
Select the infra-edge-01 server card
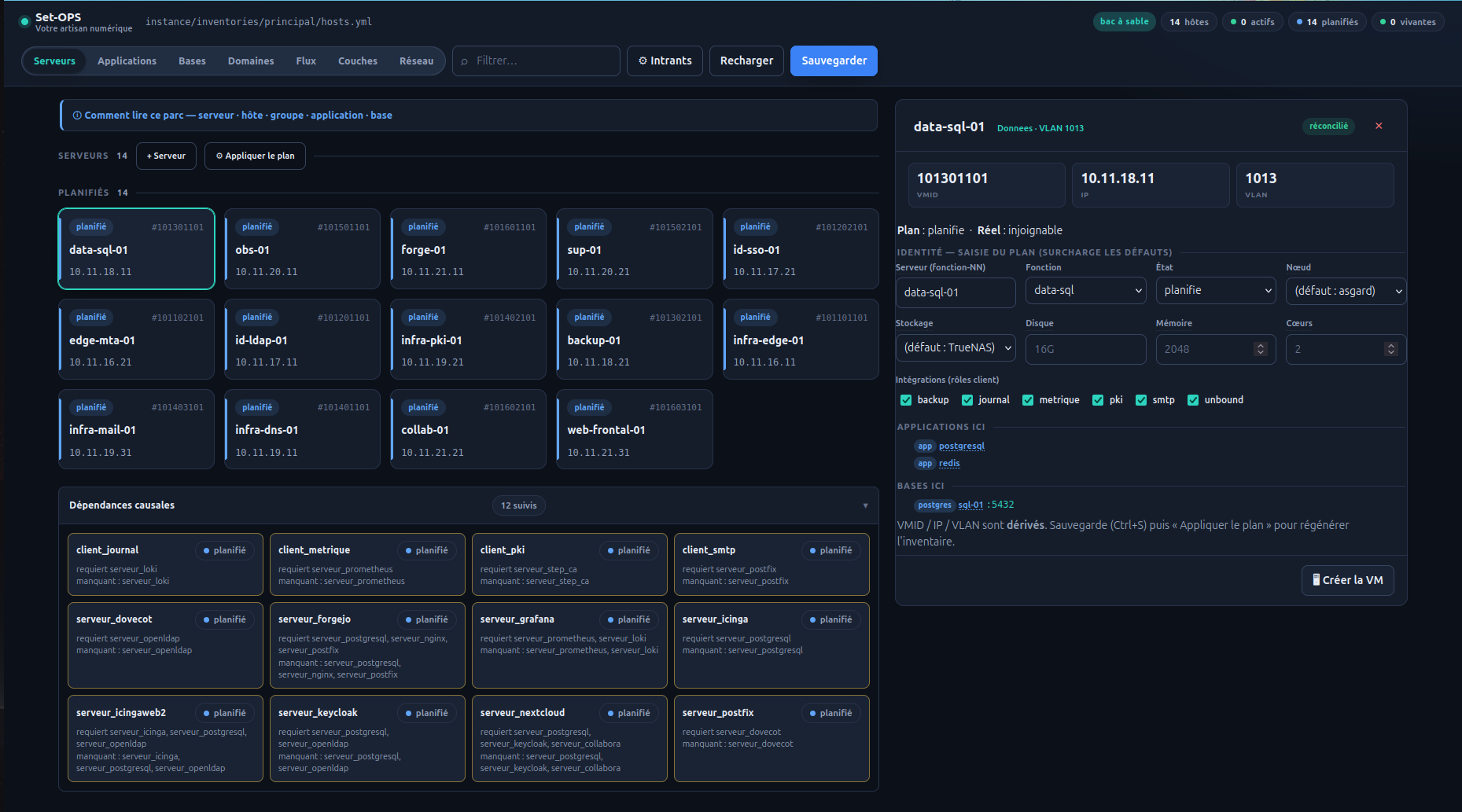point(801,339)
